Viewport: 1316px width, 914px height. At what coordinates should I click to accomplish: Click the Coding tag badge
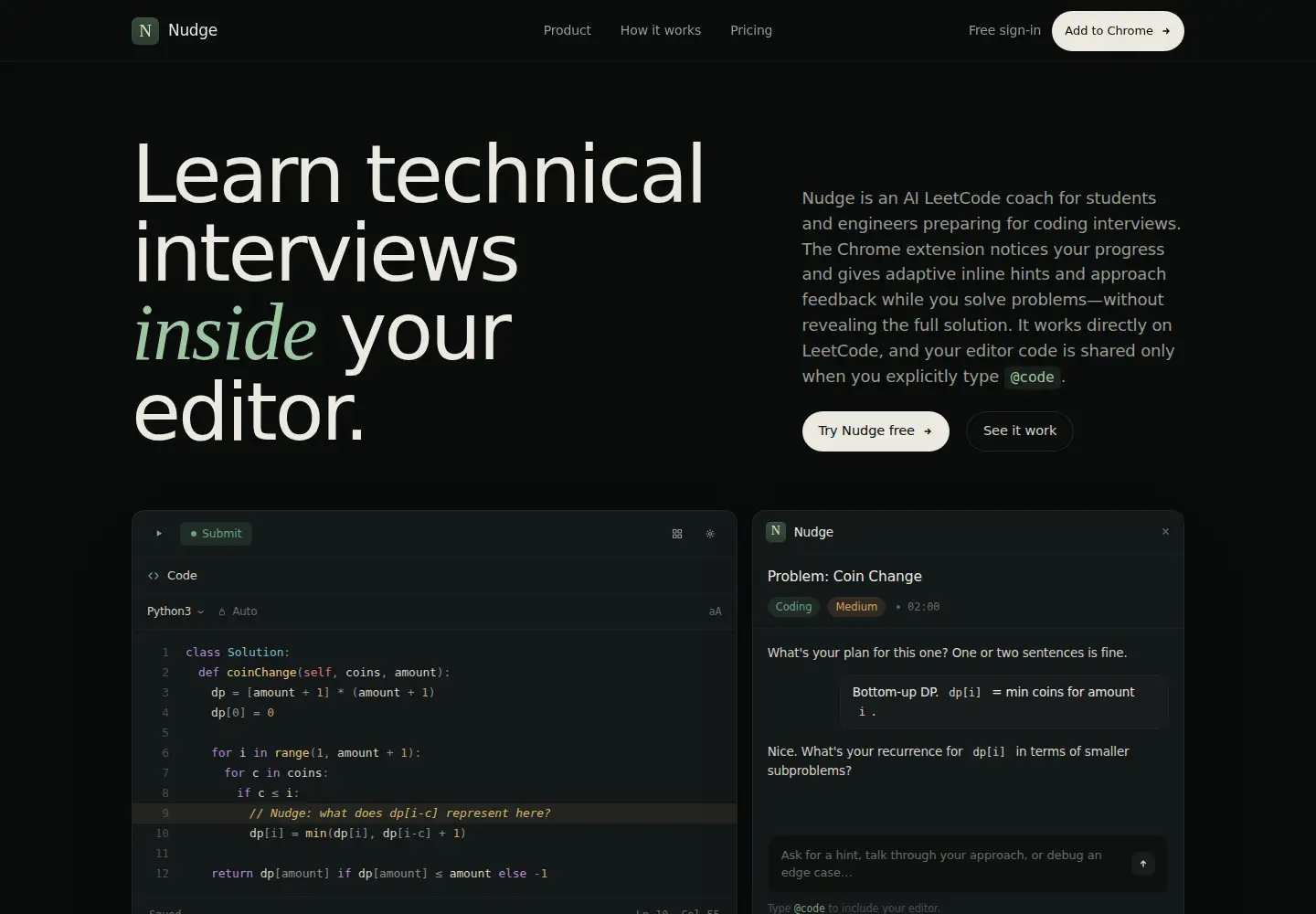(x=793, y=607)
